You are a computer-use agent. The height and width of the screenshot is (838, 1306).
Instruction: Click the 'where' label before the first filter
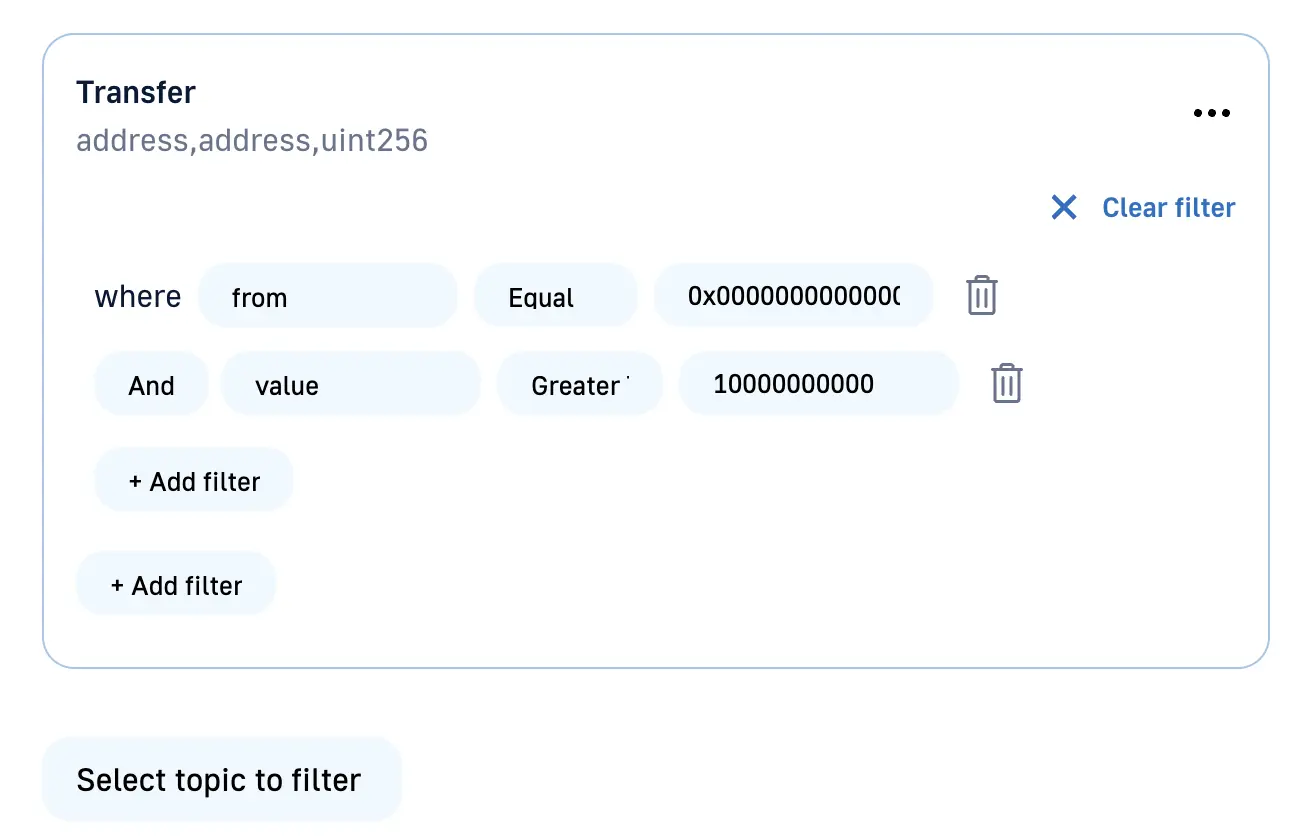tap(138, 297)
